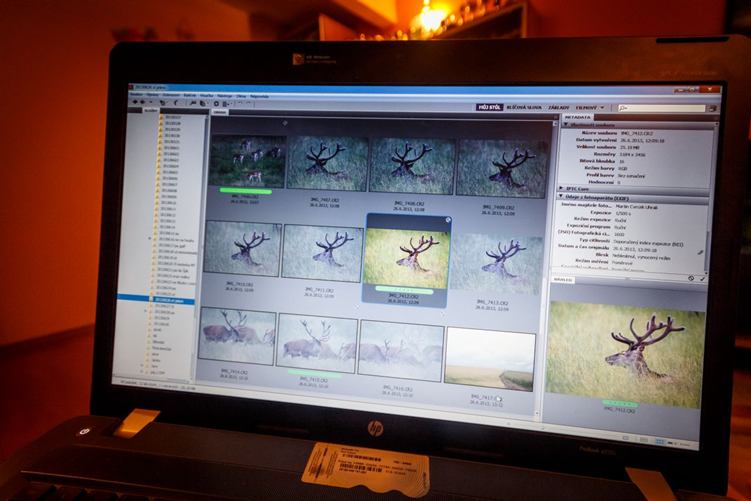Click the small x on selected IMG_7412 thumbnail
Screen dimensions: 751x501
click(x=448, y=220)
